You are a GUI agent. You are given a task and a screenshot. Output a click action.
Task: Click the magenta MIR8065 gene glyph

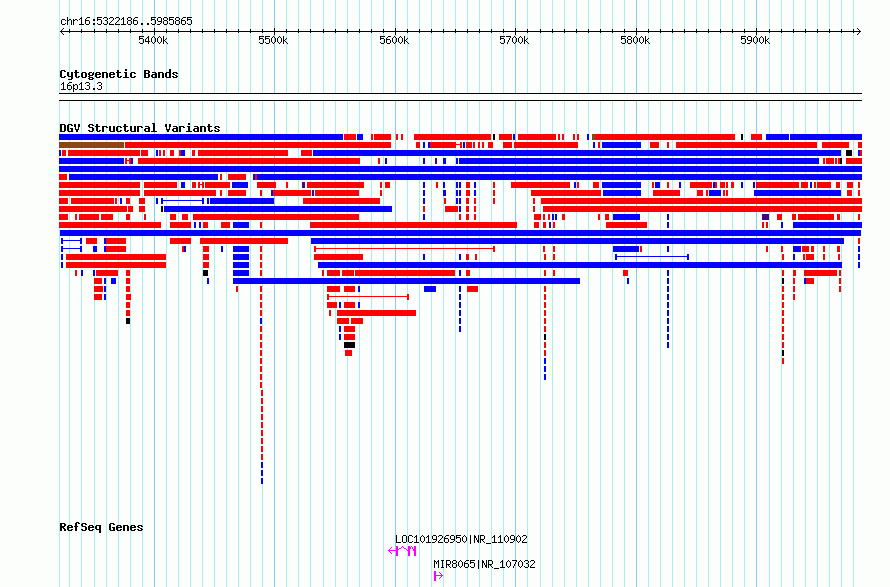click(x=438, y=576)
